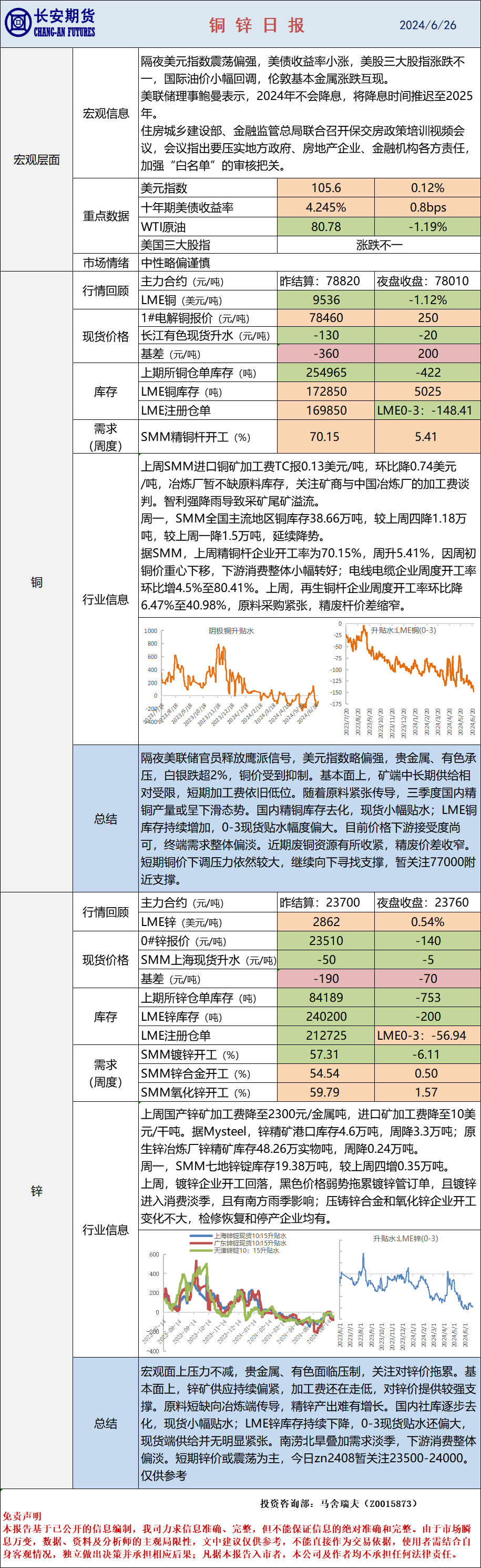Click the 宏观层面 section label
Image resolution: width=481 pixels, height=1568 pixels.
pyautogui.click(x=36, y=159)
